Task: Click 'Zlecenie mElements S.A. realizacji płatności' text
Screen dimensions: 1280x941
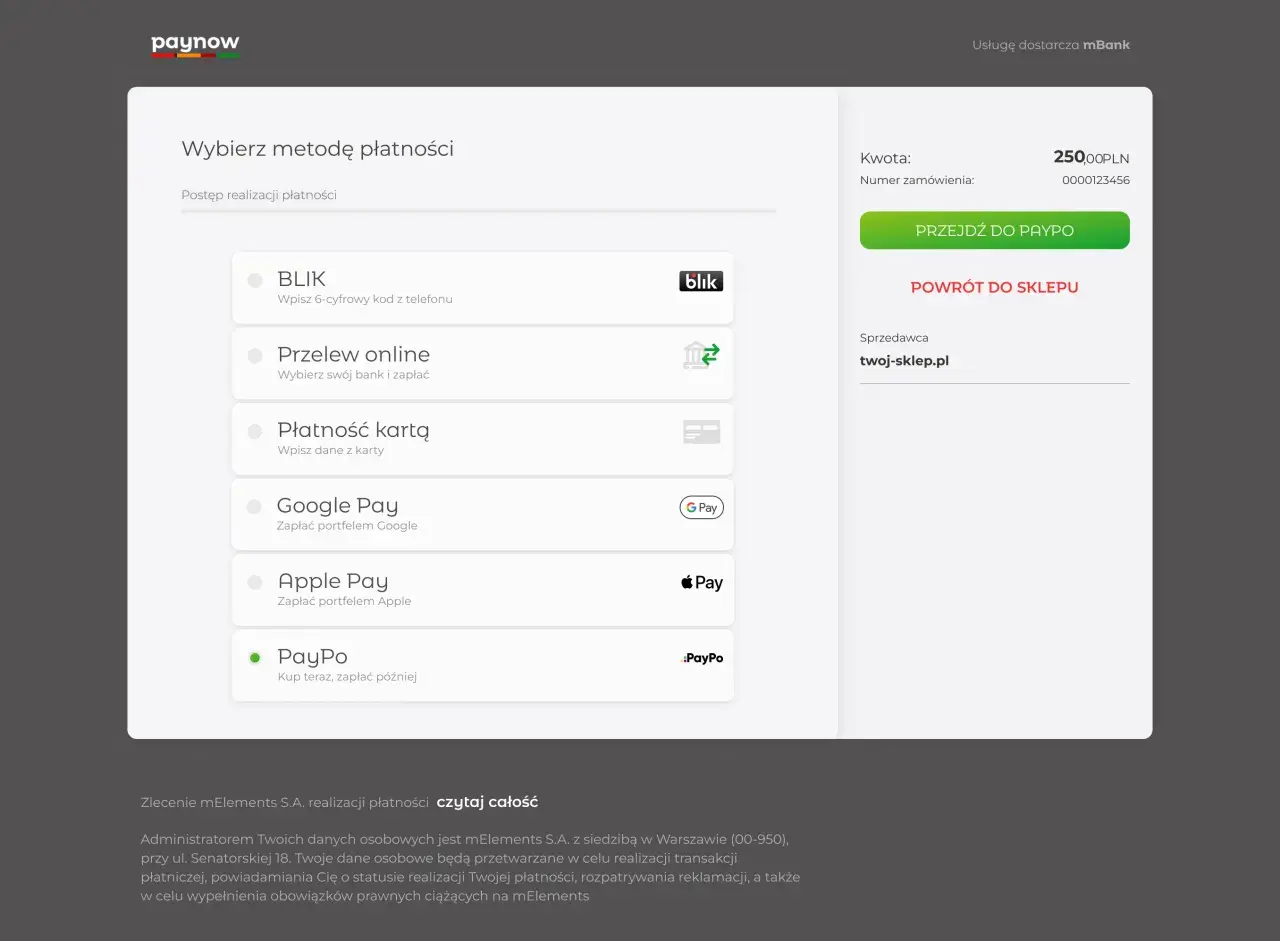Action: point(285,802)
